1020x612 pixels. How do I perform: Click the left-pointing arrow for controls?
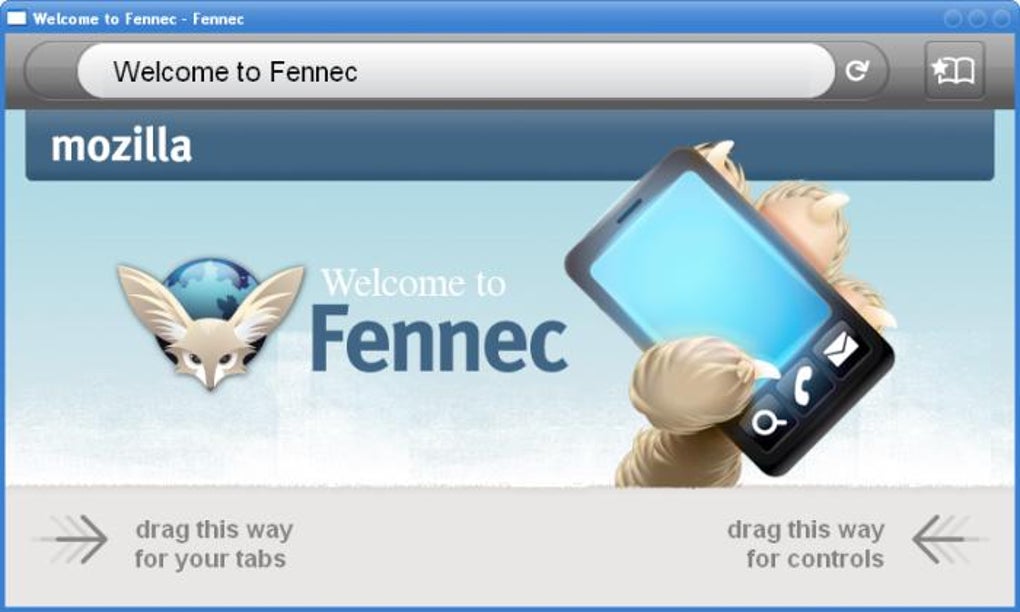948,539
